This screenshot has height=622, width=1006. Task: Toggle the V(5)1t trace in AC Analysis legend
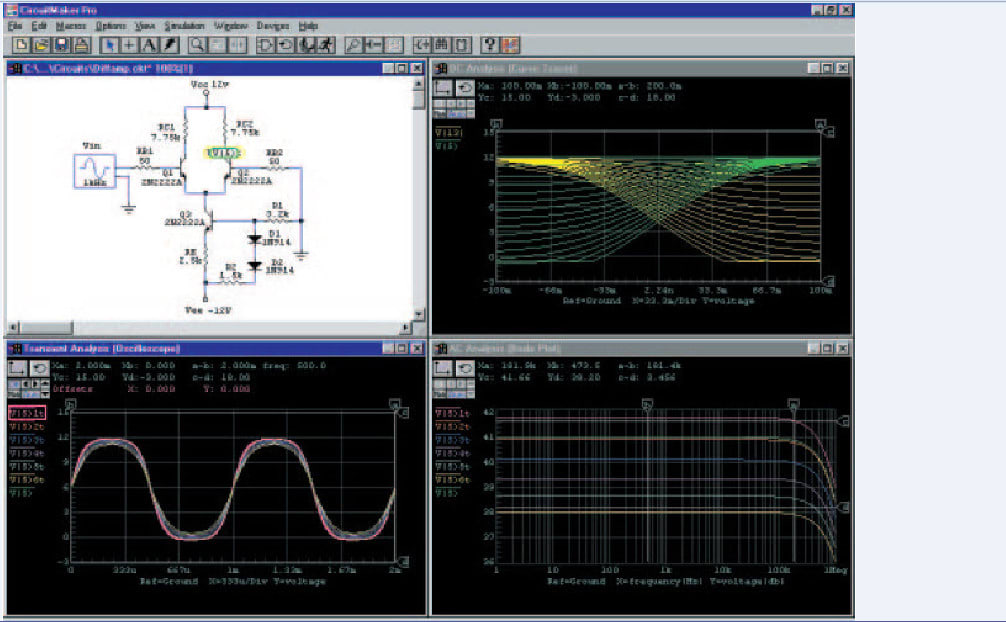pos(450,414)
